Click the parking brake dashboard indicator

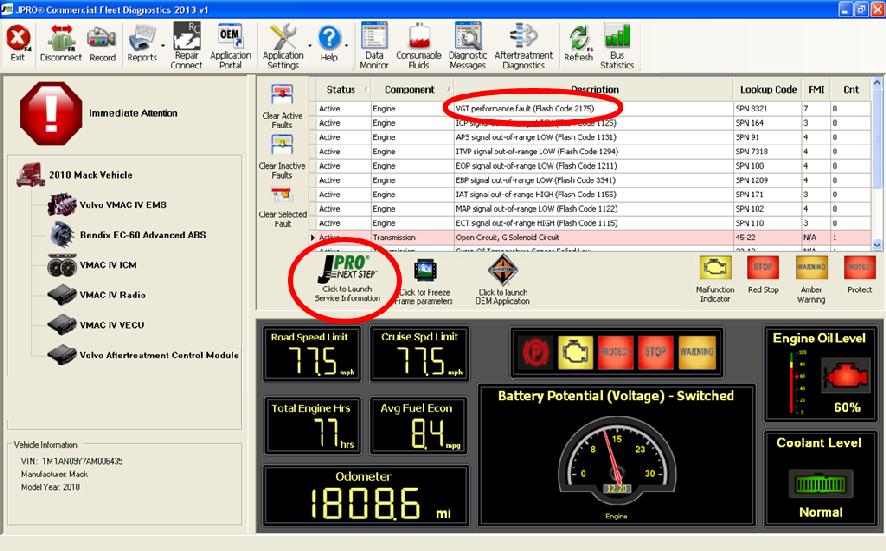tap(535, 352)
